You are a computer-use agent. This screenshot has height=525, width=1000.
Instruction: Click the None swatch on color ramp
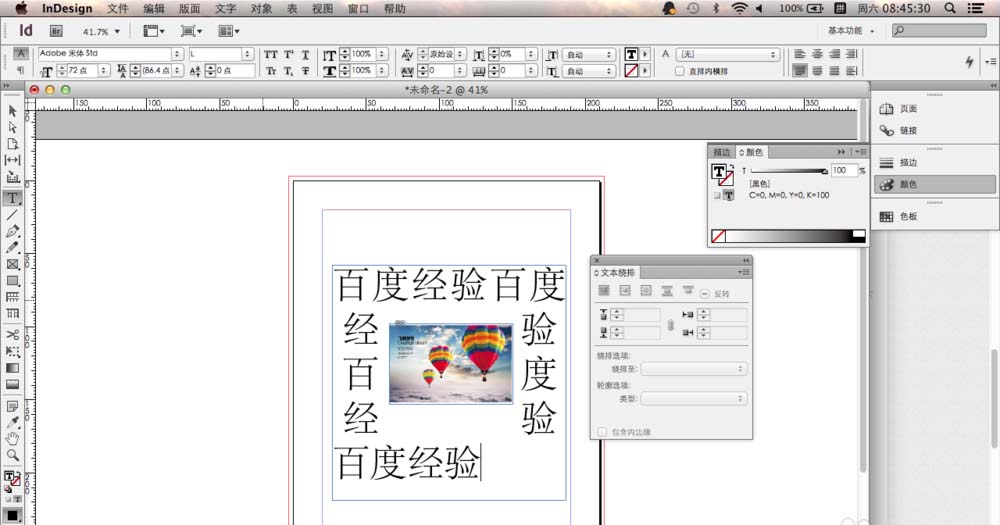718,236
